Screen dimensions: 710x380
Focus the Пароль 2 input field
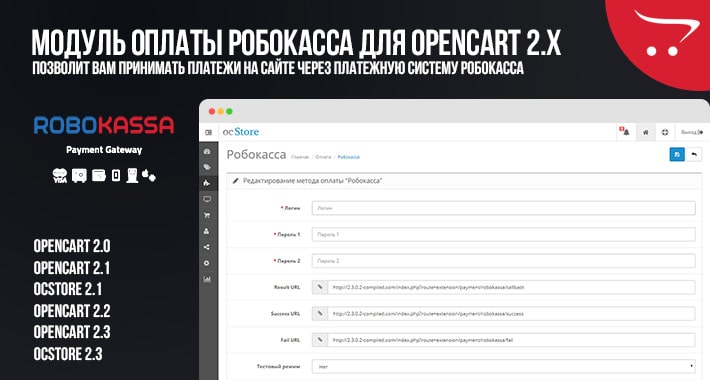coord(504,261)
